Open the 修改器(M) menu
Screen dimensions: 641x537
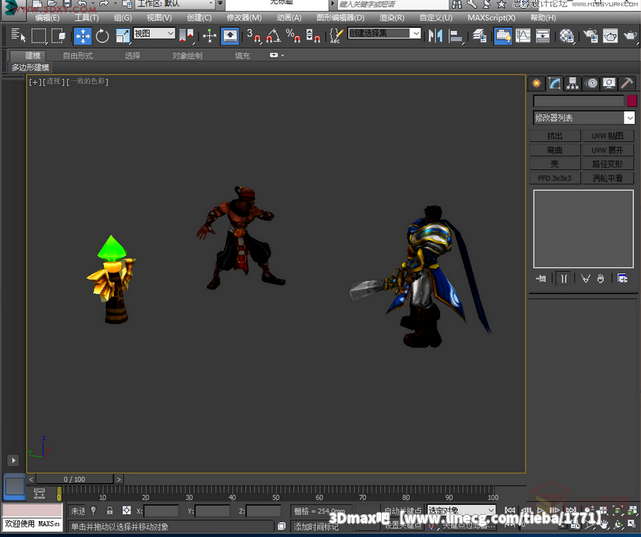coord(244,18)
